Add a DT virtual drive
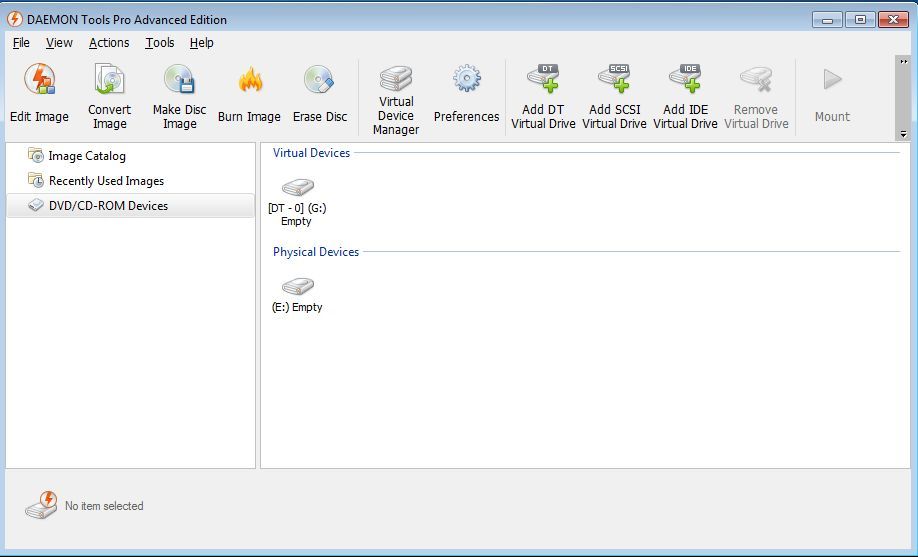 click(543, 97)
